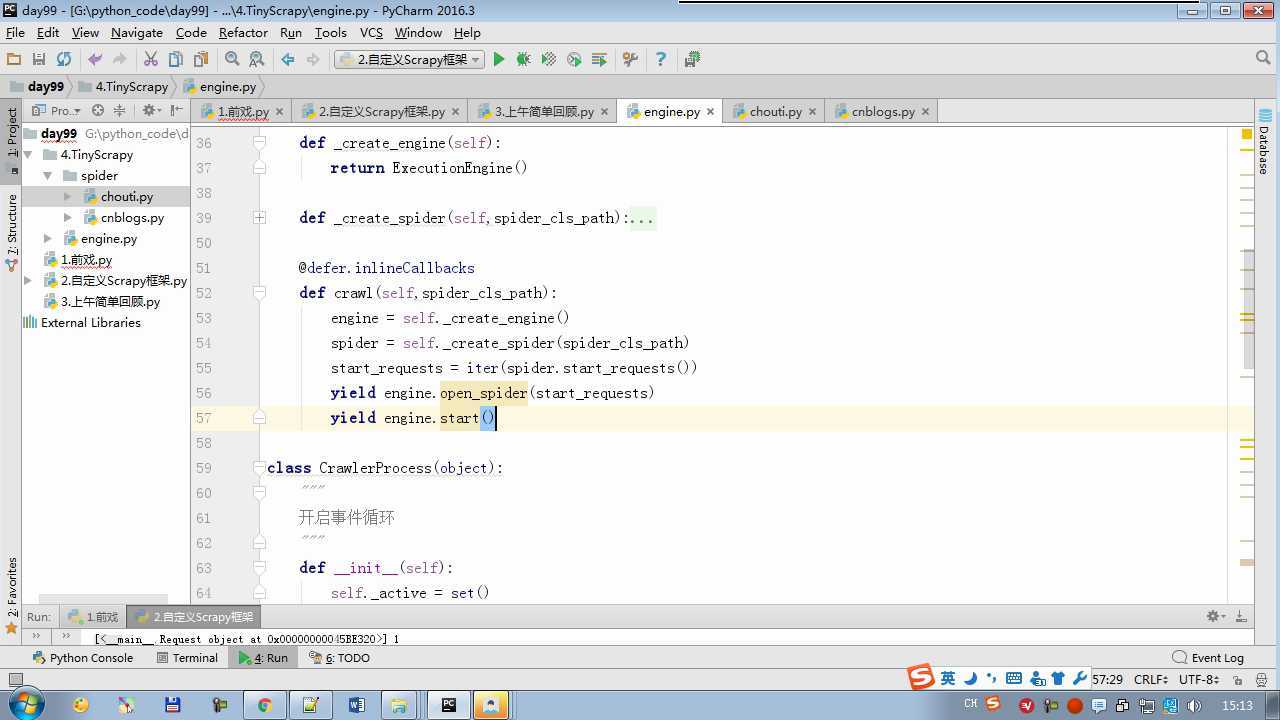Click the last toolbar icon after Help
The height and width of the screenshot is (720, 1280).
(x=692, y=60)
